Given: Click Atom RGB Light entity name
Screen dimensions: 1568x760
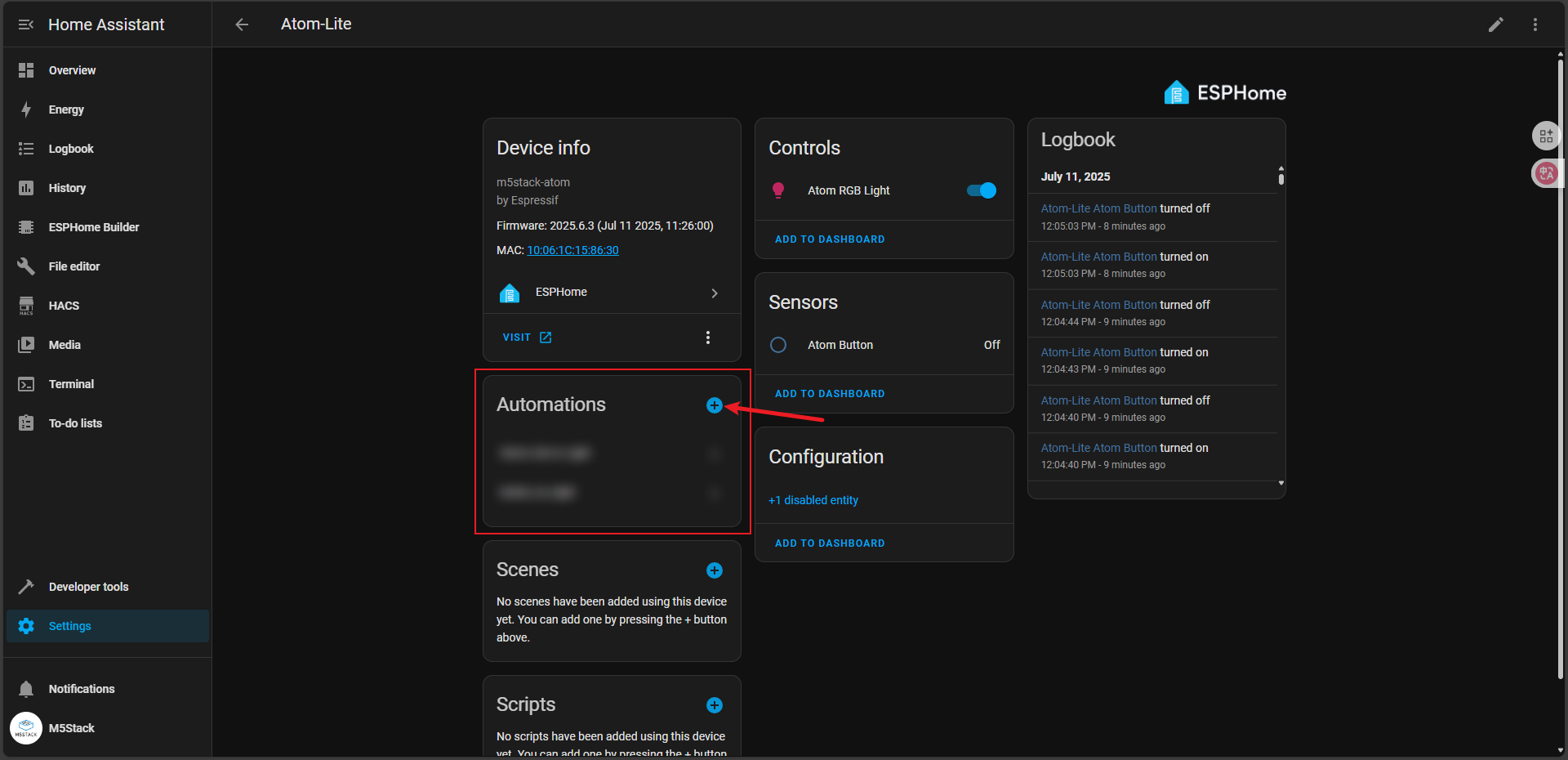Looking at the screenshot, I should tap(849, 190).
